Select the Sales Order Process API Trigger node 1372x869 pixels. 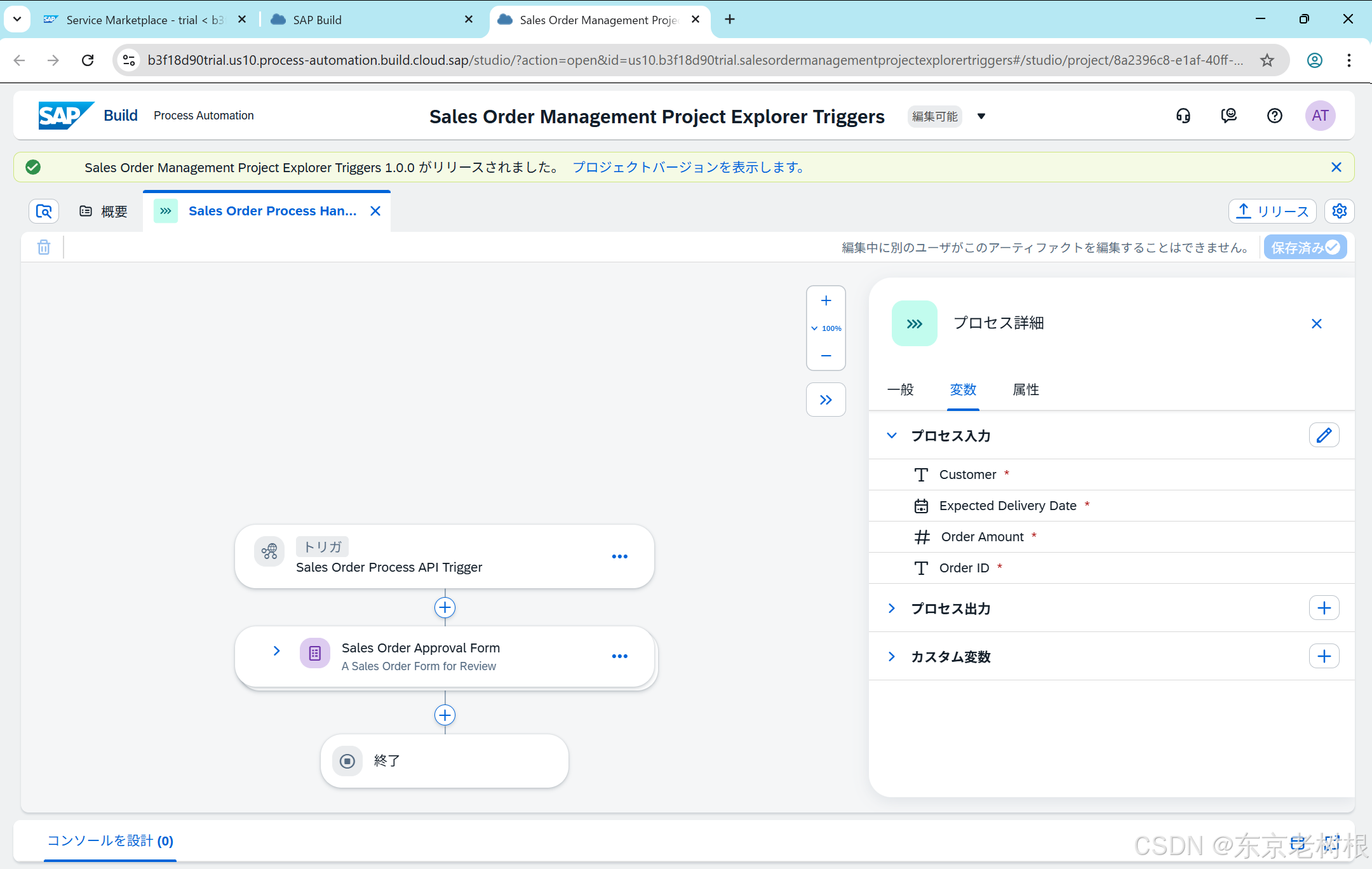coord(445,556)
